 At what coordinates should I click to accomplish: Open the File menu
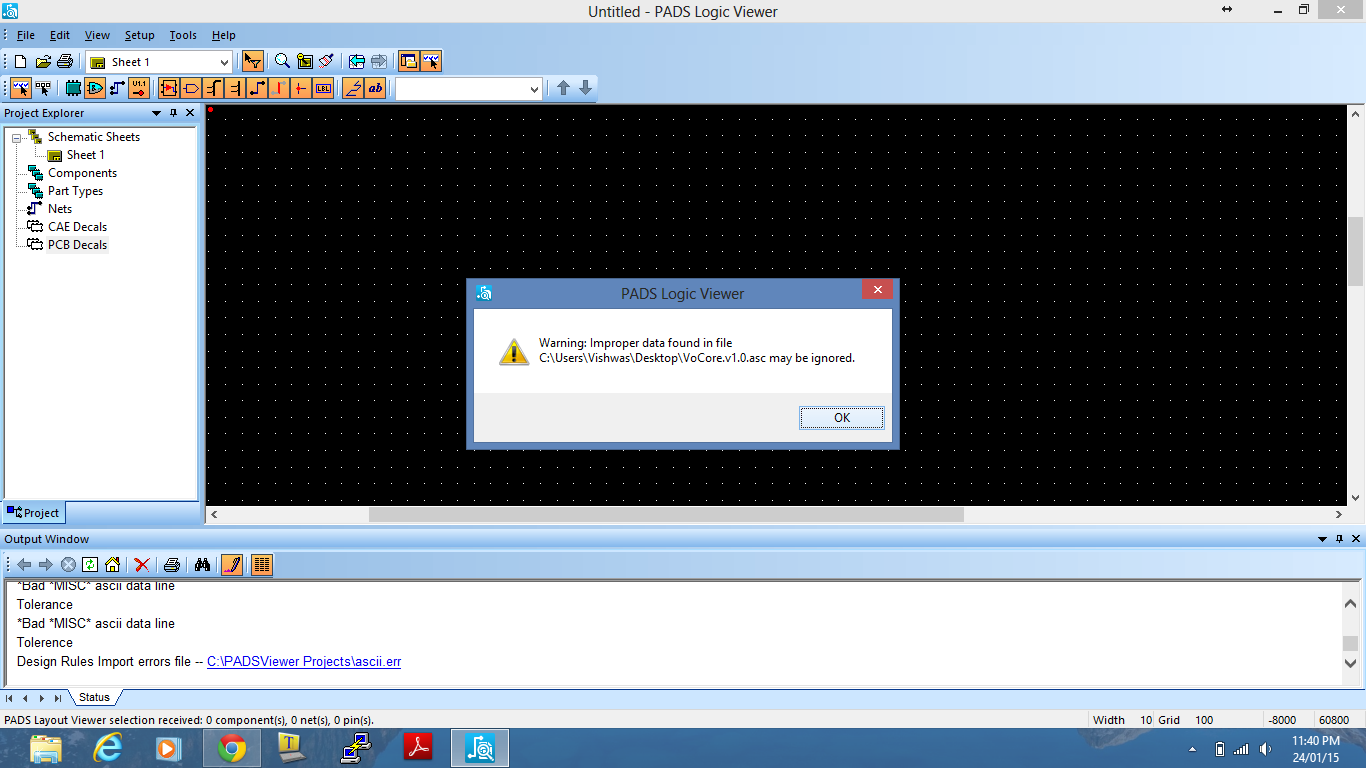25,35
